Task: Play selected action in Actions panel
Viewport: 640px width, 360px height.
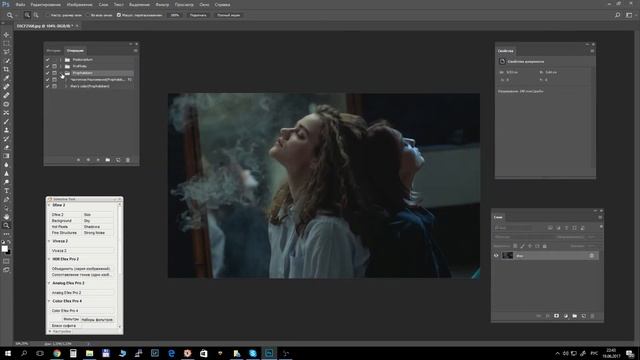Action: click(x=98, y=160)
